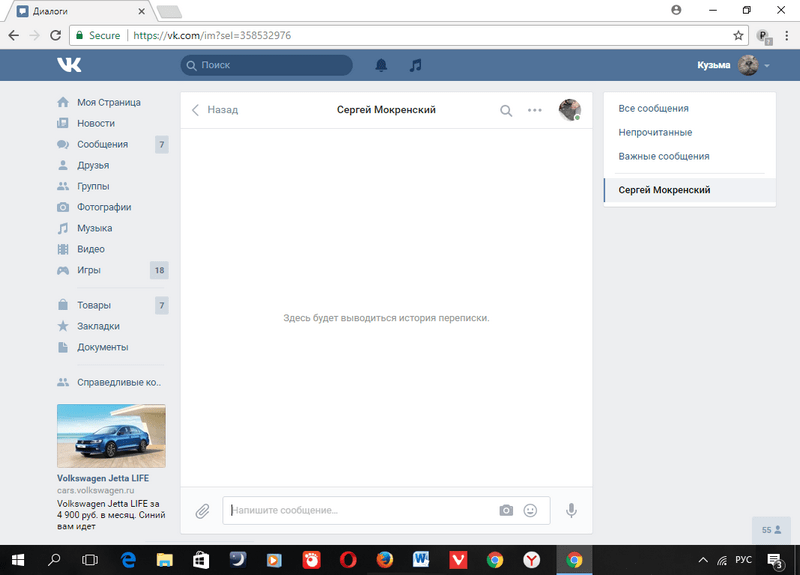Open Firefox from taskbar
This screenshot has height=575, width=800.
point(385,560)
